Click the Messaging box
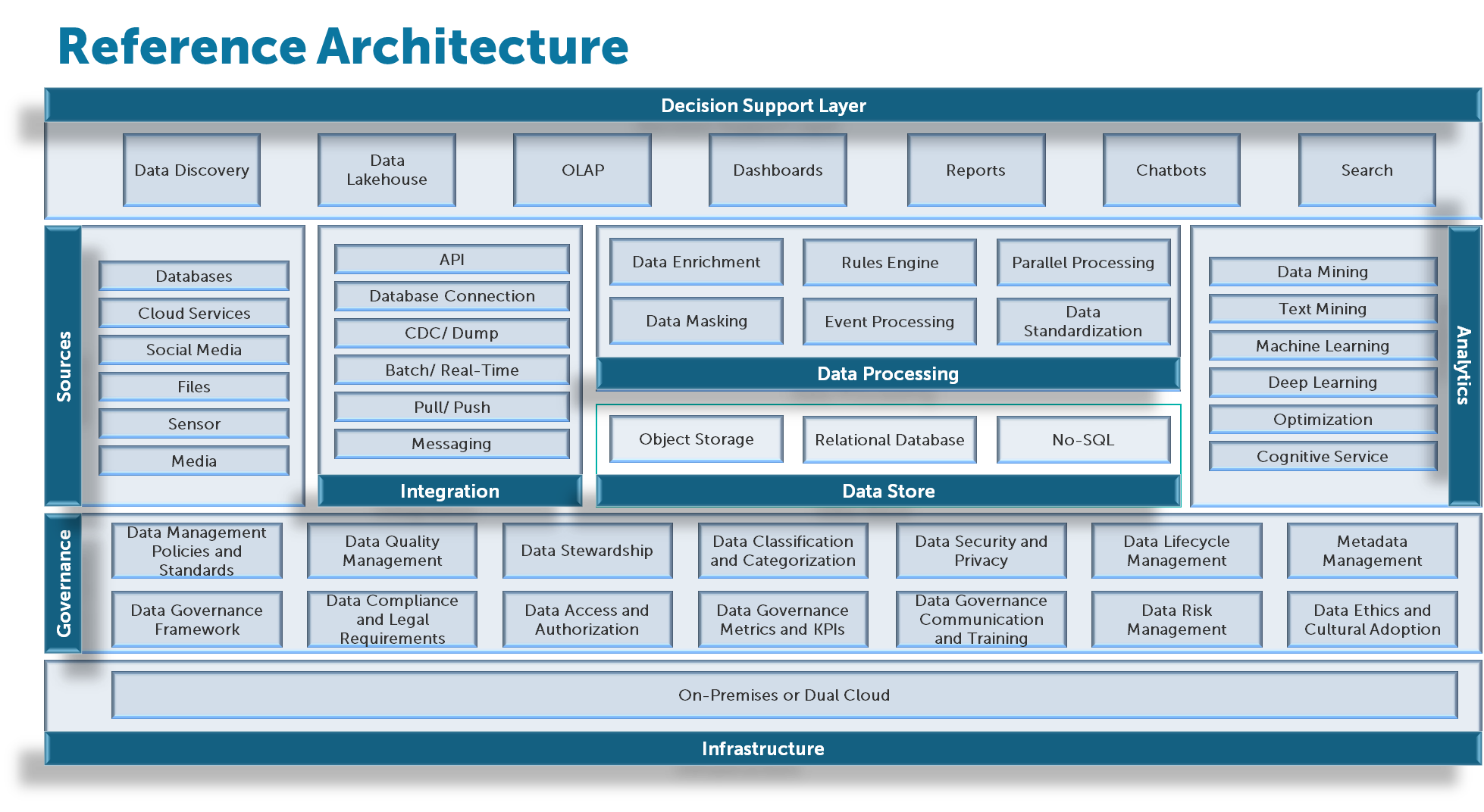 (452, 443)
